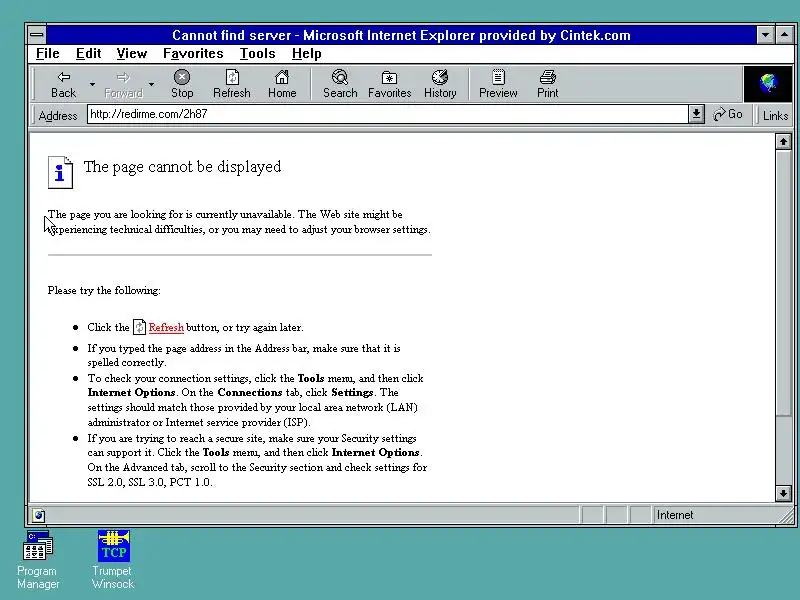This screenshot has height=600, width=800.
Task: Open the Tools menu
Action: tap(257, 54)
